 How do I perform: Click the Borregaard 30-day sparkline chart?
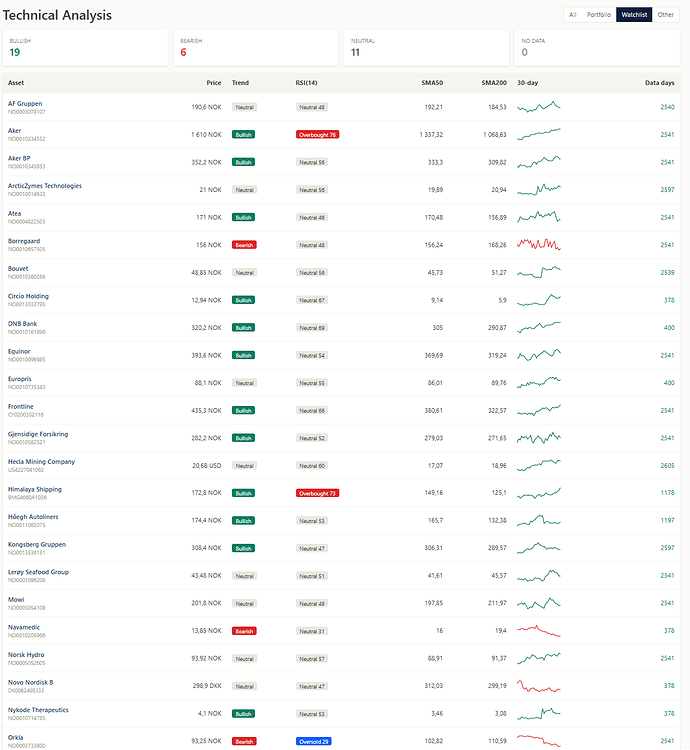click(538, 244)
